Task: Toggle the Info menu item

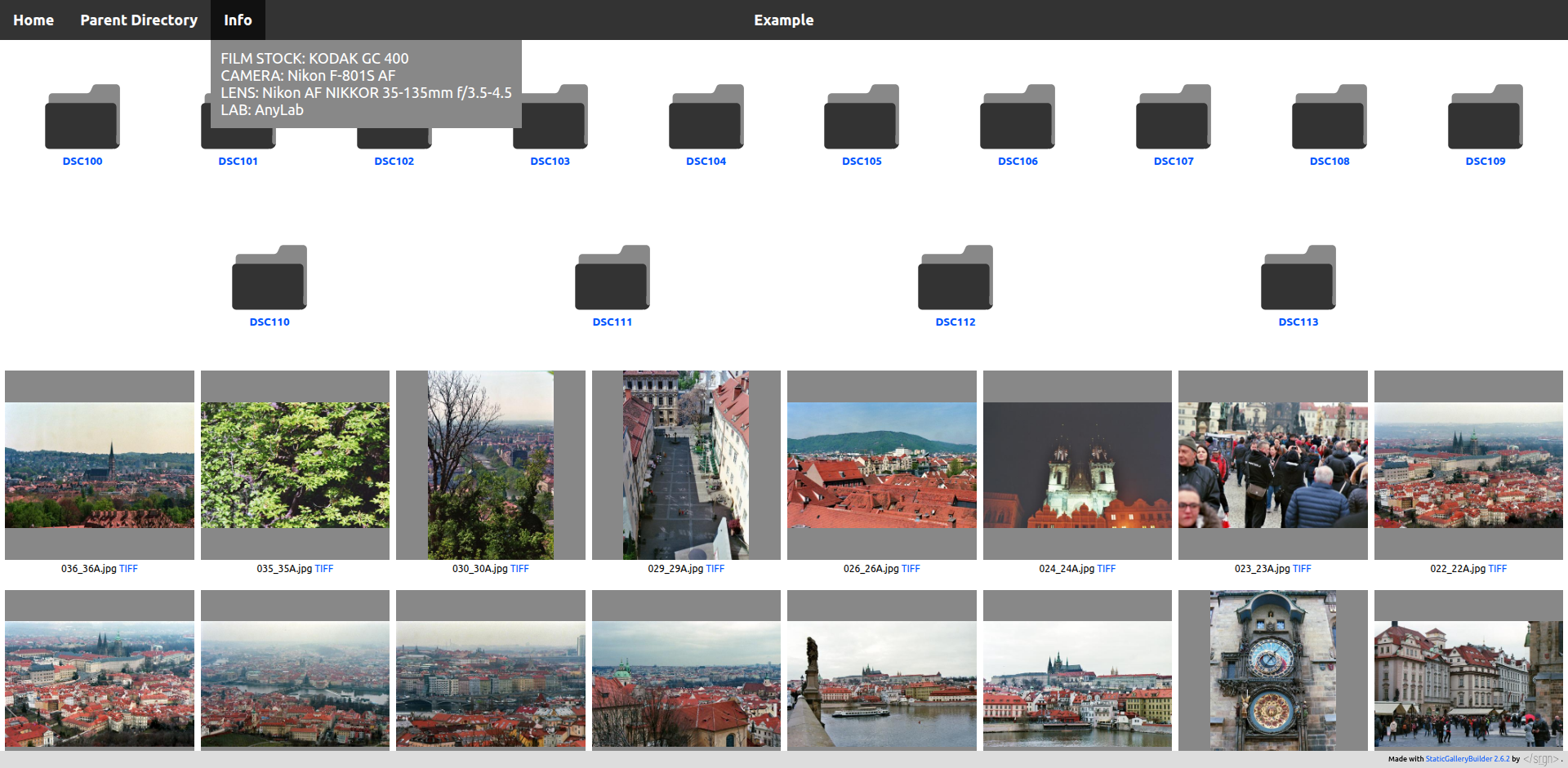Action: pos(238,20)
